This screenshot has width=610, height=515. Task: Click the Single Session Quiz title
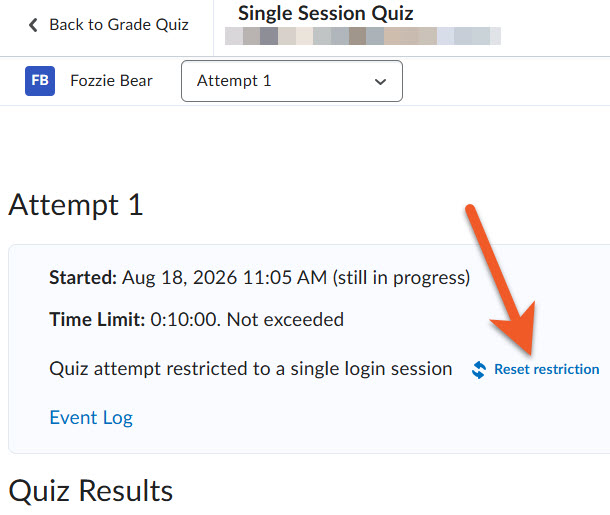click(326, 14)
